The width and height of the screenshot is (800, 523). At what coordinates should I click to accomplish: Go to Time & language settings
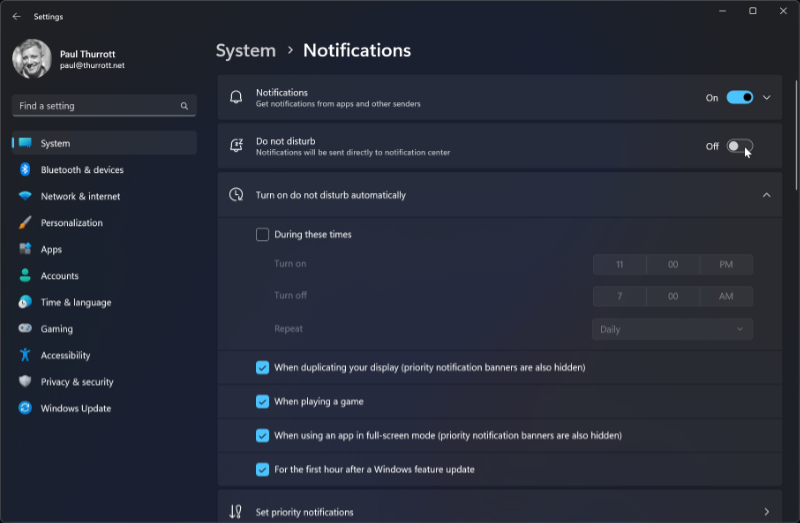(75, 302)
